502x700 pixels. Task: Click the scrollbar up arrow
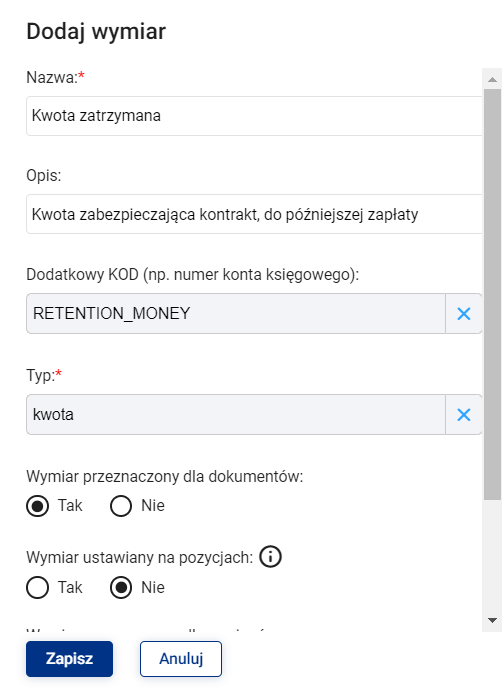coord(492,79)
